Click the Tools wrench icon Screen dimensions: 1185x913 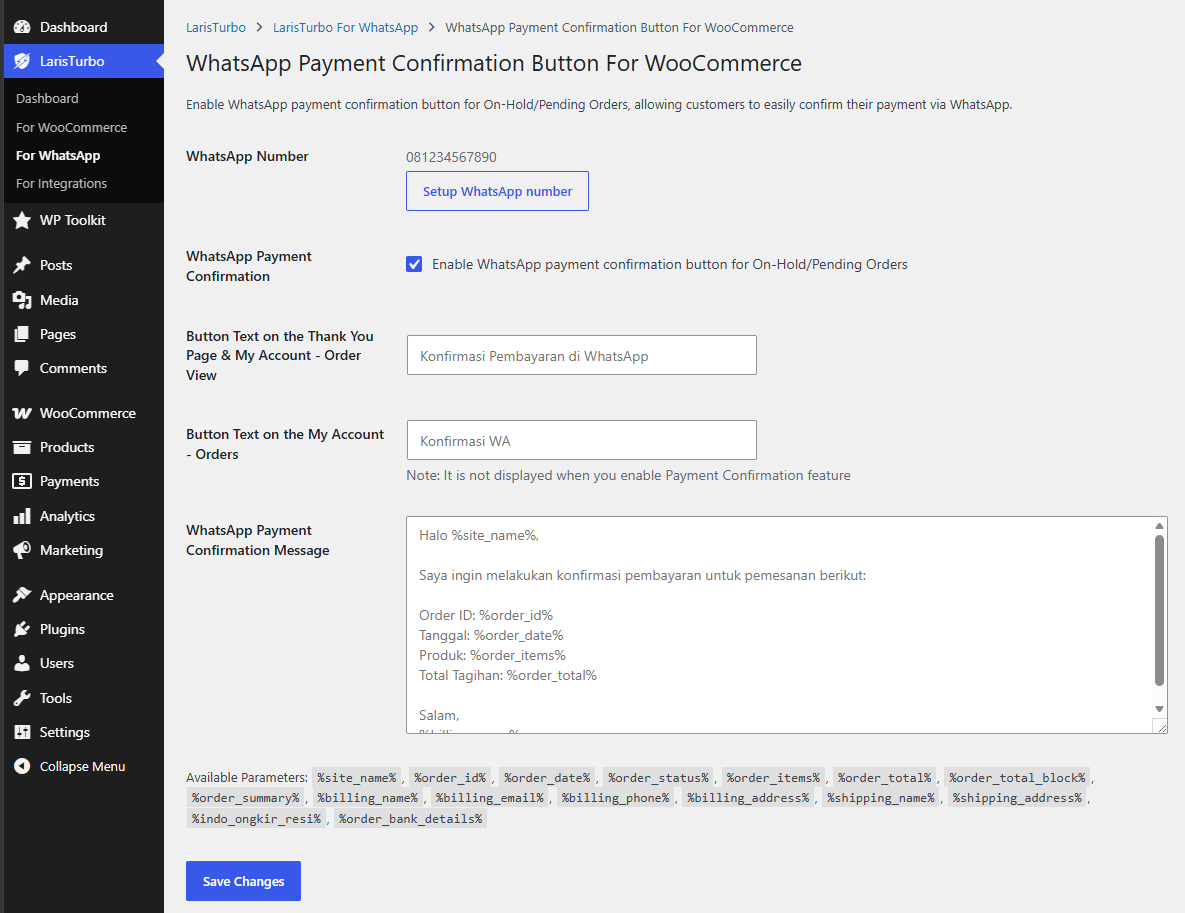[x=22, y=698]
